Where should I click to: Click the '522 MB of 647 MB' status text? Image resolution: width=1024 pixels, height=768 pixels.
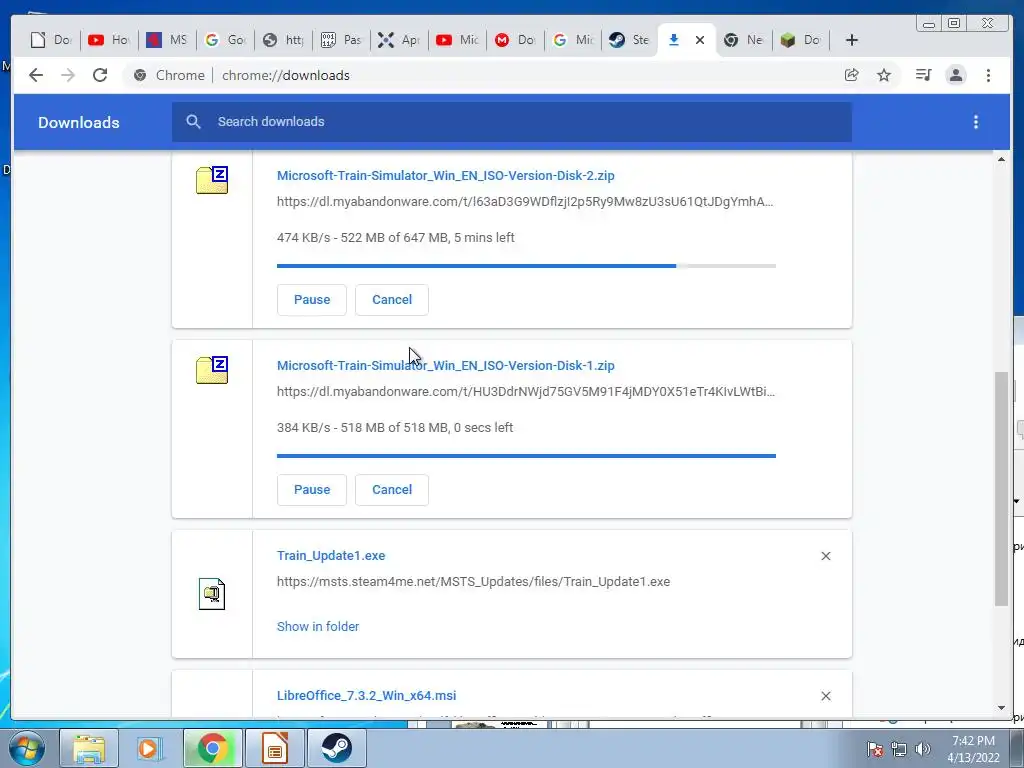click(x=394, y=238)
